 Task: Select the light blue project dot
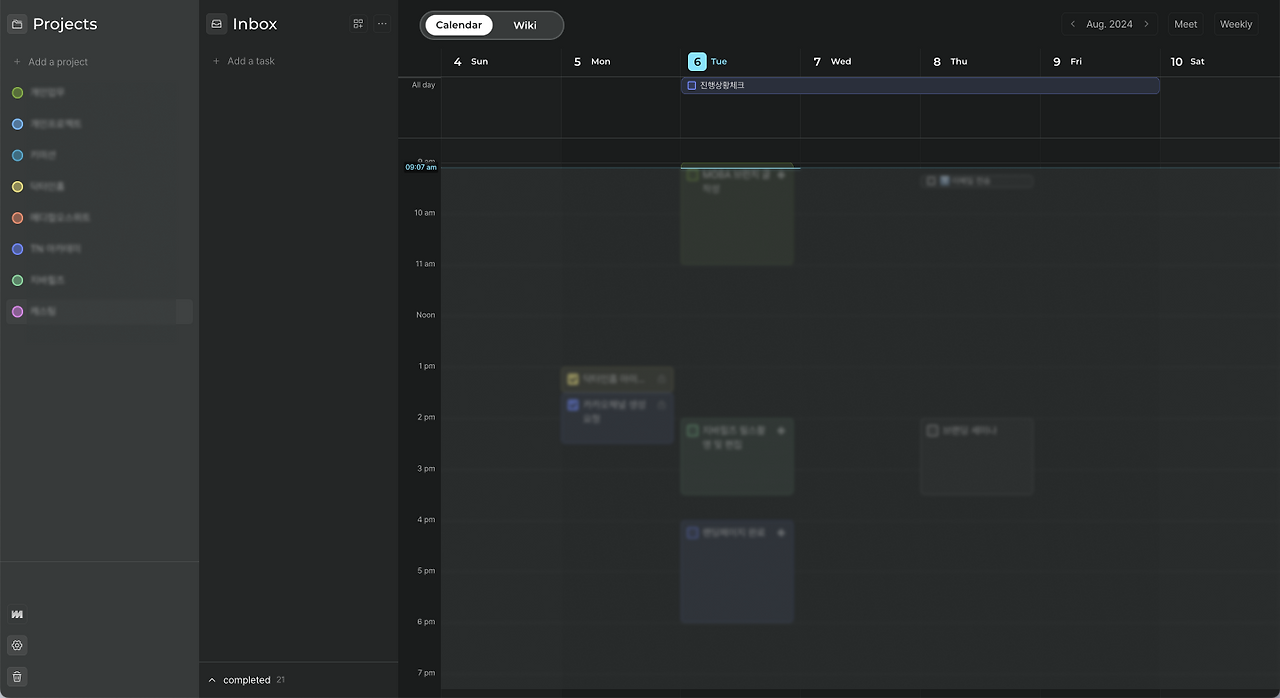[17, 124]
